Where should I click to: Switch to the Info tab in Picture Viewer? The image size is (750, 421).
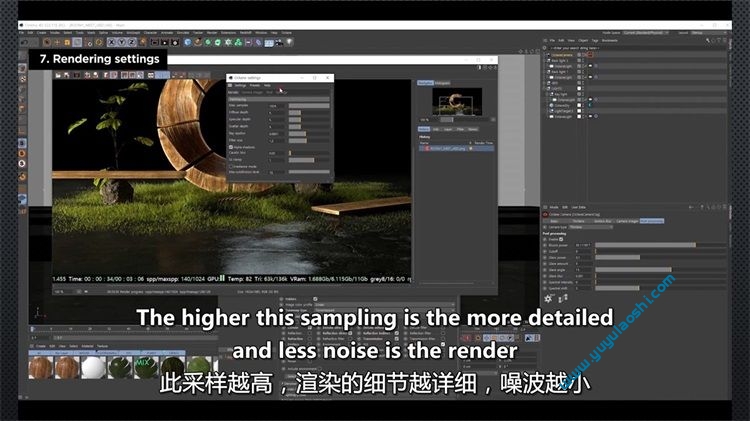click(436, 129)
